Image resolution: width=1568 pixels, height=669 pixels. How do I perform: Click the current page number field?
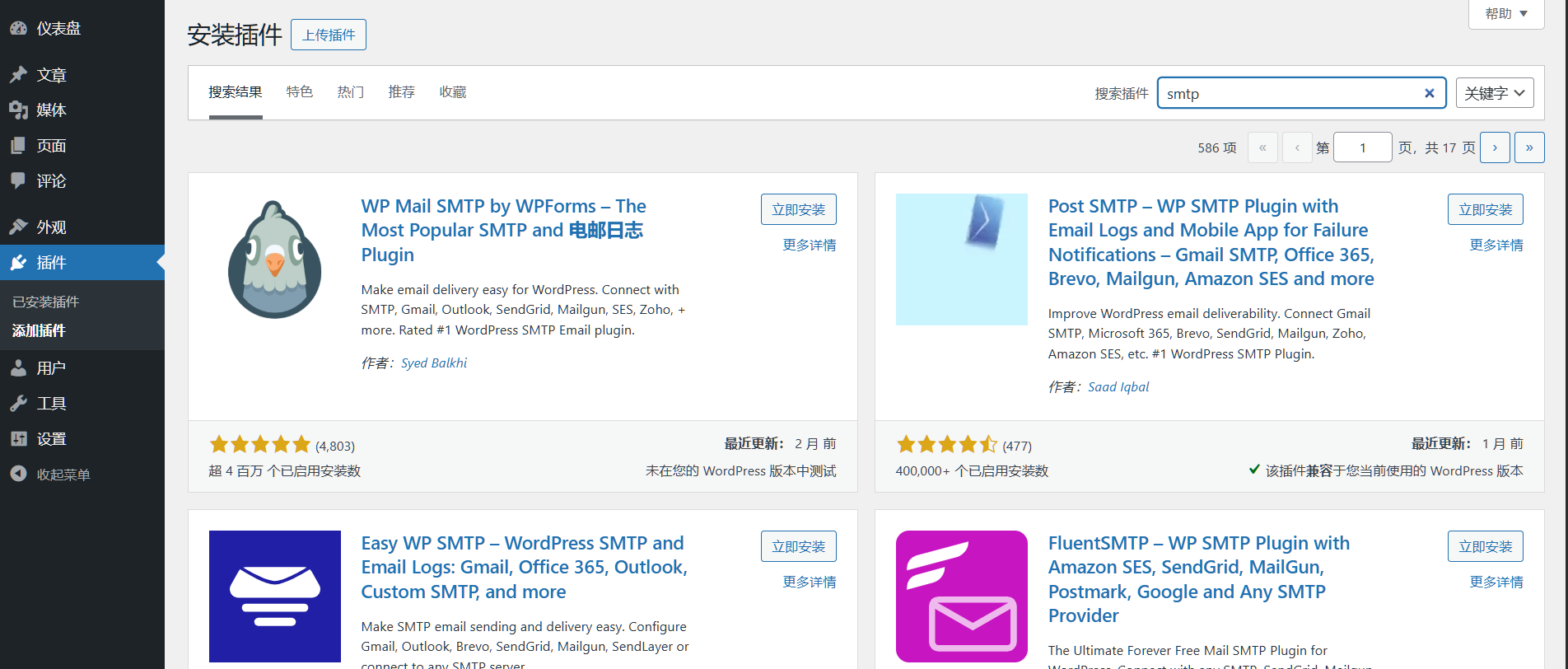coord(1363,147)
